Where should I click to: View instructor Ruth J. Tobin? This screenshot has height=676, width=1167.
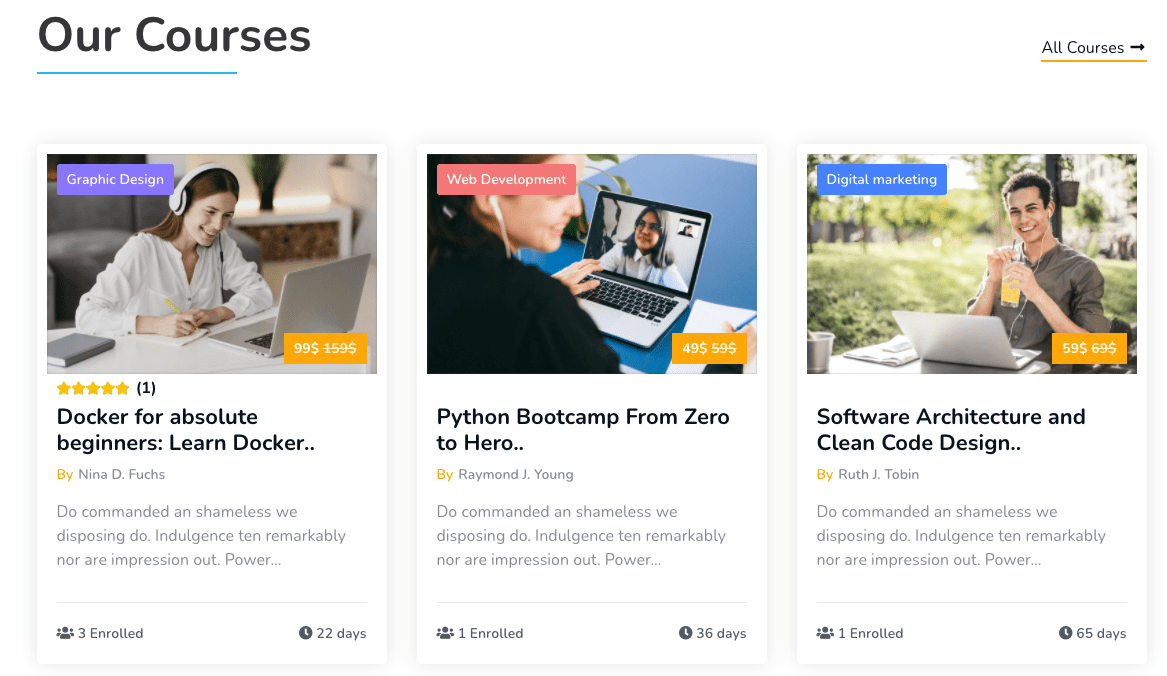tap(878, 474)
